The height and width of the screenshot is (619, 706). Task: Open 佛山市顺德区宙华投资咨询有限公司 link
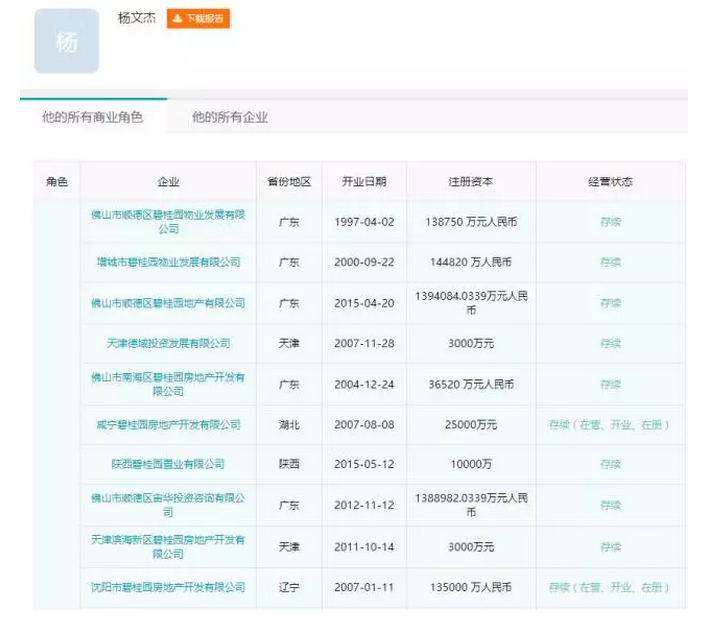[x=168, y=505]
